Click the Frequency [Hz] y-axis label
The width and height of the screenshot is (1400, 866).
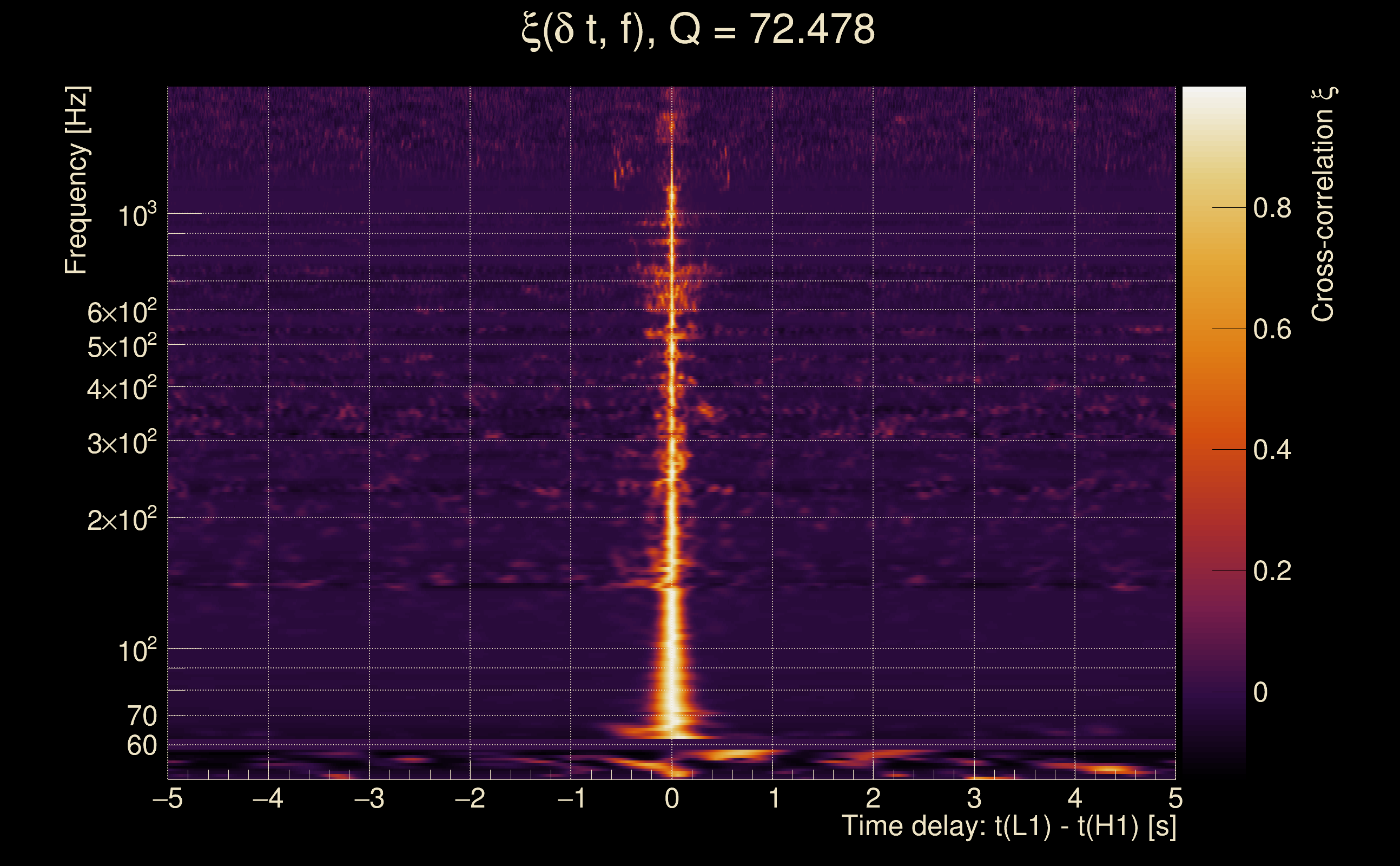pos(77,180)
